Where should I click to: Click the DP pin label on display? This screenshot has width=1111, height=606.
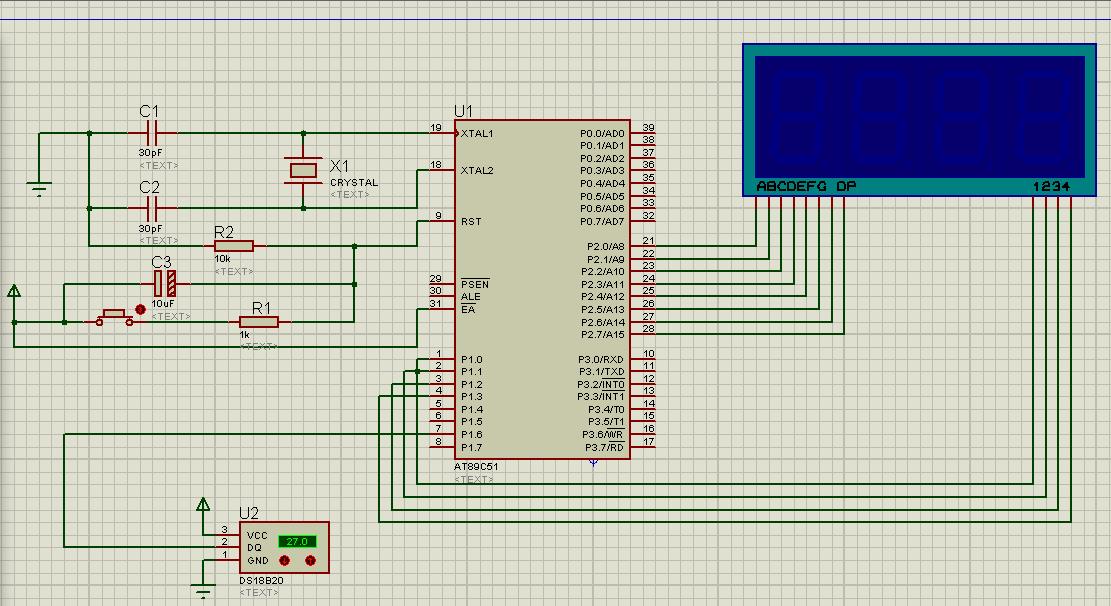(846, 186)
